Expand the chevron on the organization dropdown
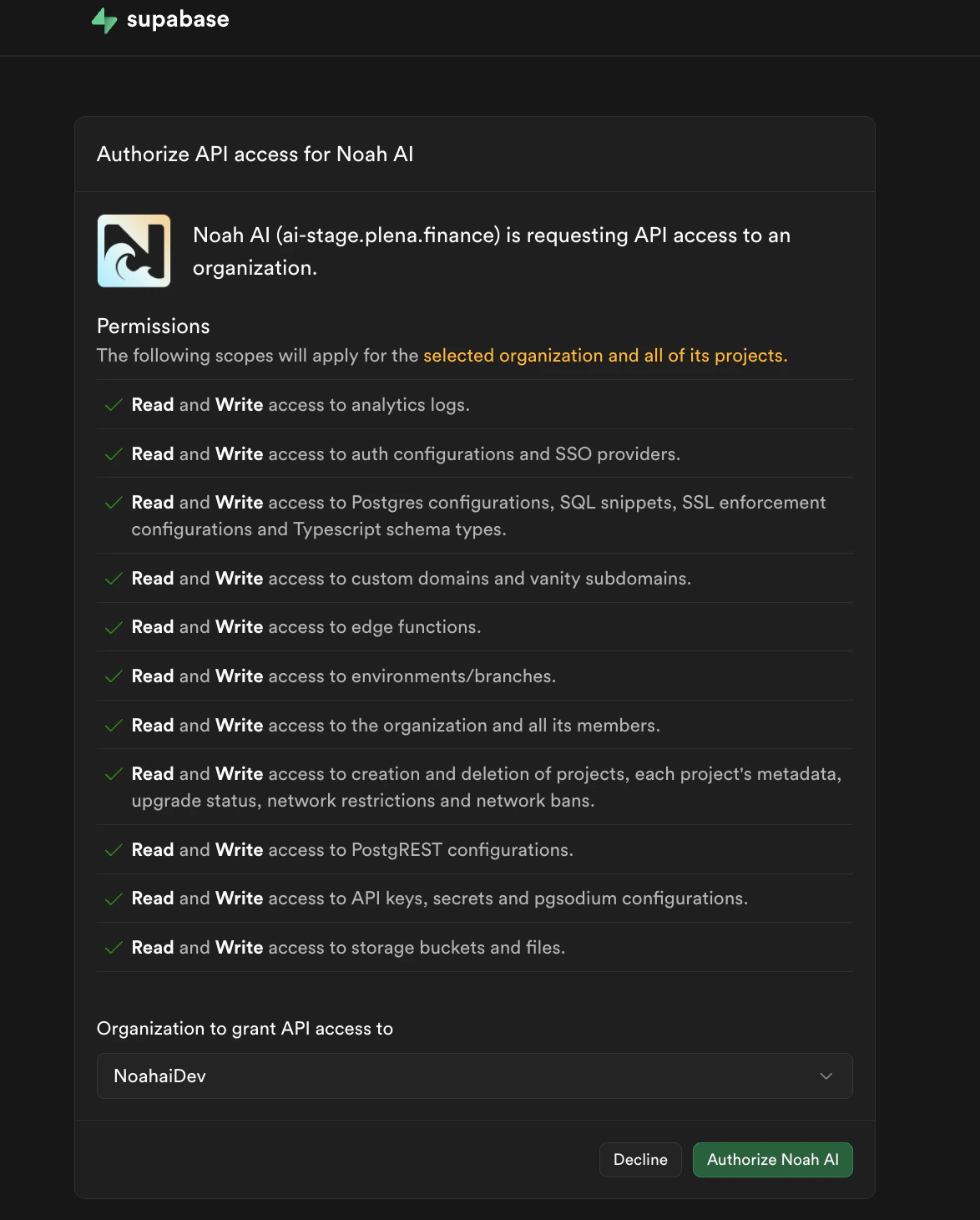The width and height of the screenshot is (980, 1220). [x=826, y=1076]
